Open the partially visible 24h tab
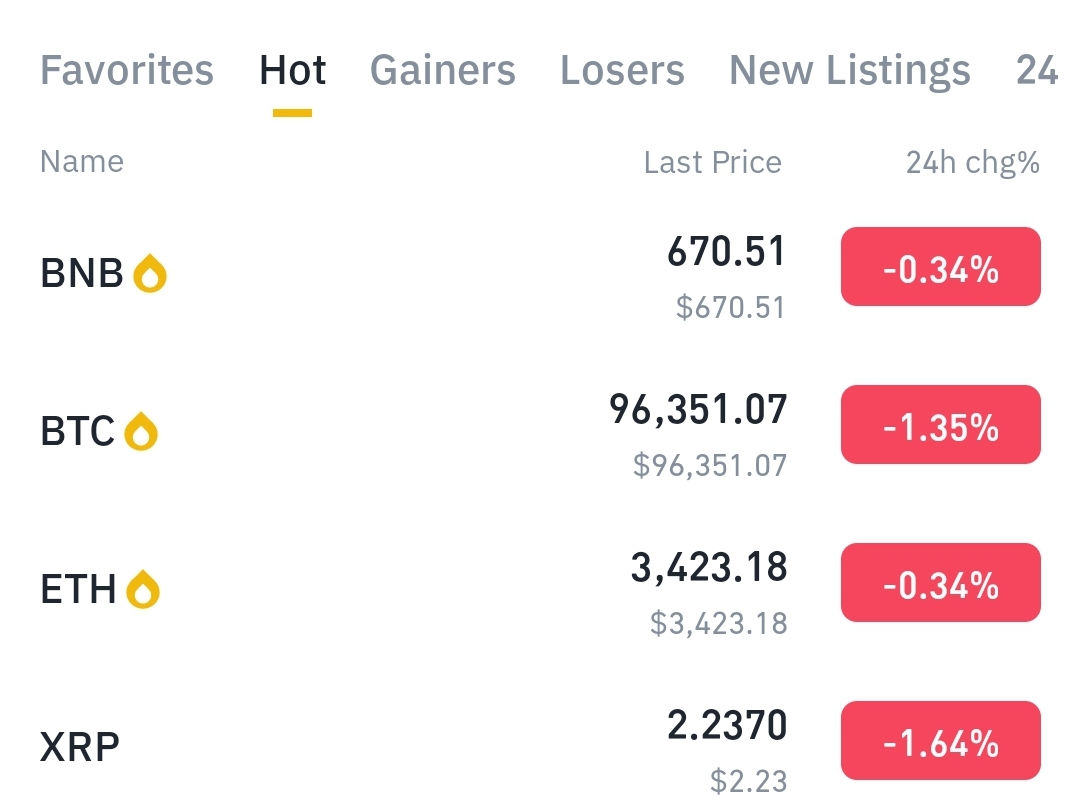The width and height of the screenshot is (1080, 798). [x=1037, y=71]
